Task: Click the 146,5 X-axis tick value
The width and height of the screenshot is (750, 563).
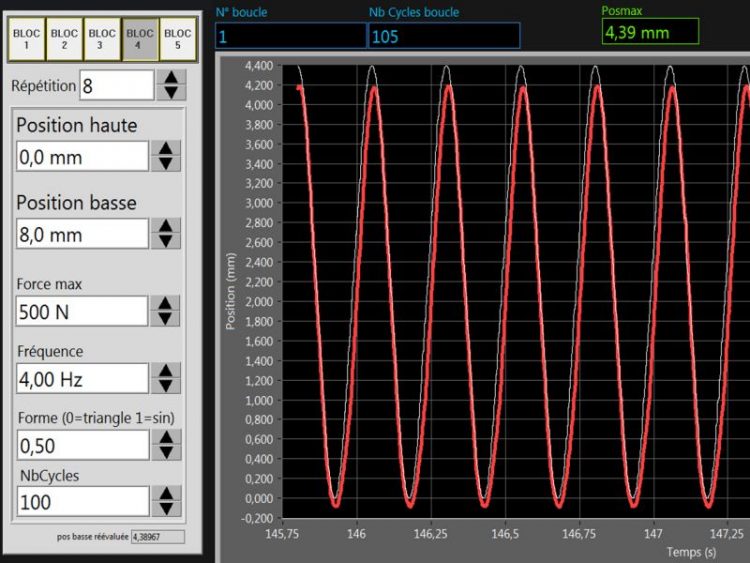Action: pyautogui.click(x=505, y=534)
